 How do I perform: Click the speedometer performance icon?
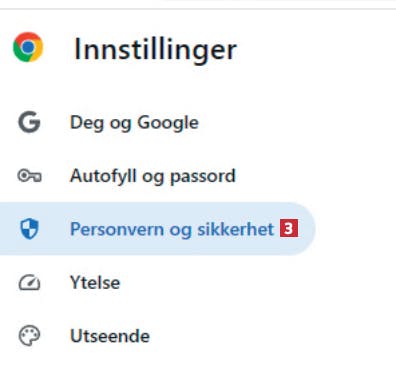click(29, 283)
